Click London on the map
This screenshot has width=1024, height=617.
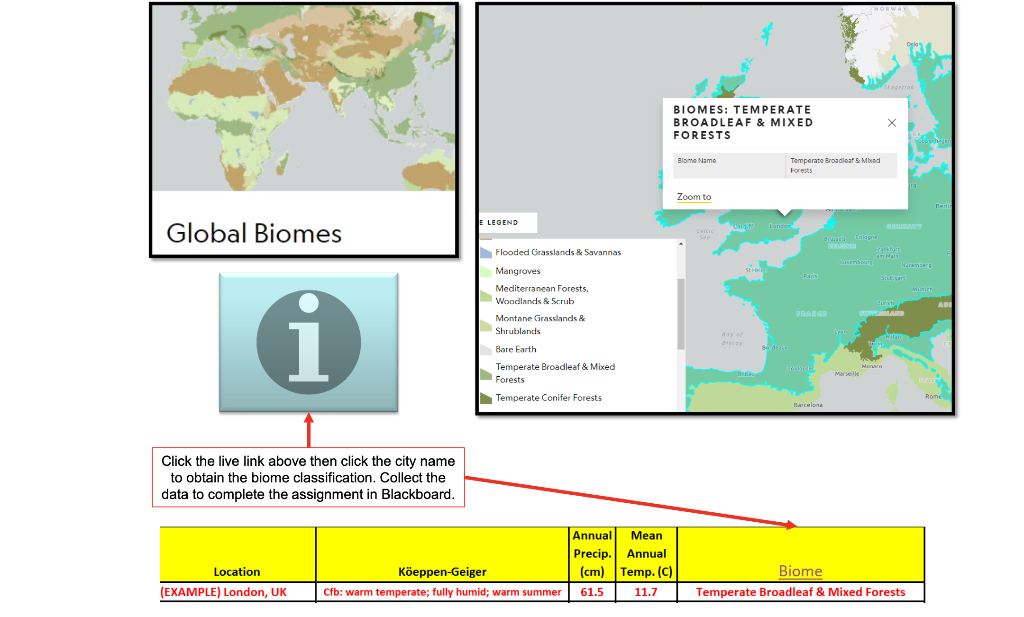(779, 225)
